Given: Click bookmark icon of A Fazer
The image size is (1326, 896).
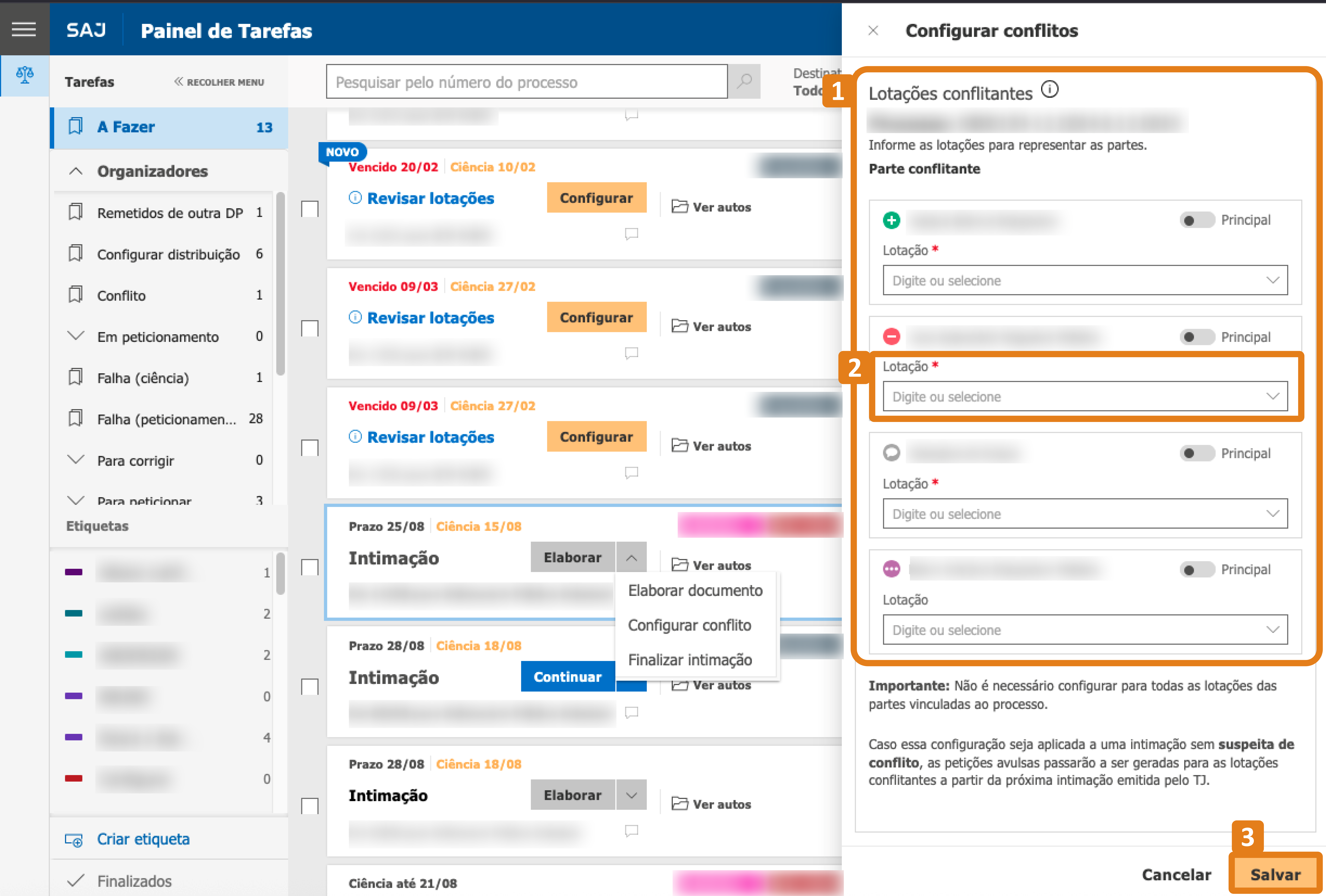Looking at the screenshot, I should [75, 126].
